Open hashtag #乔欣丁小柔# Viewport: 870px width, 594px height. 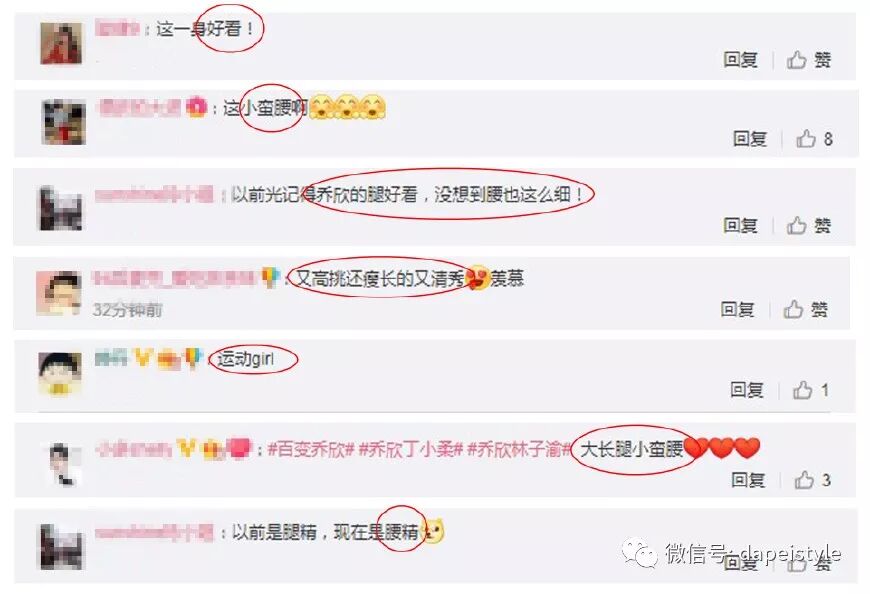tap(410, 449)
